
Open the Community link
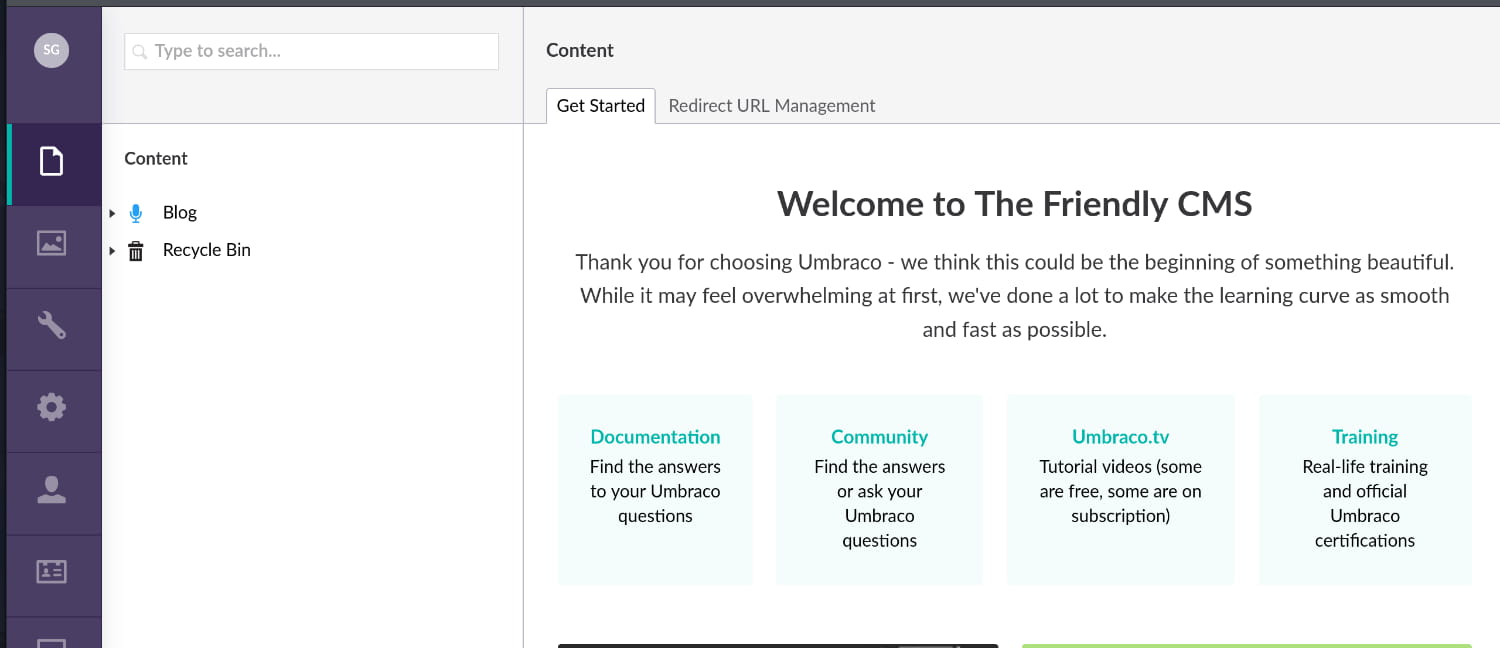879,437
